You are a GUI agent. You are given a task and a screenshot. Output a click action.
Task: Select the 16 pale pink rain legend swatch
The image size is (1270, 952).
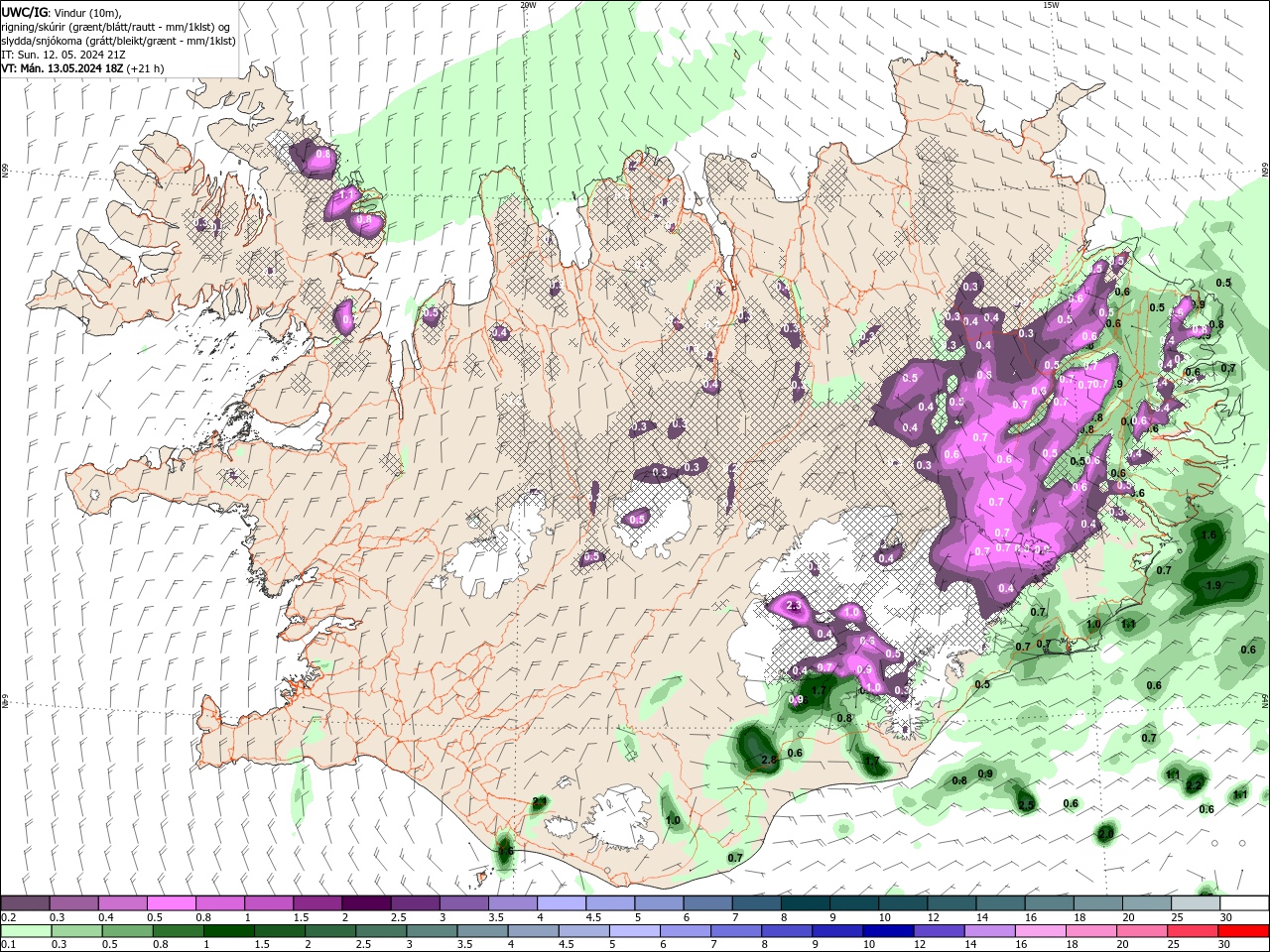click(x=1041, y=931)
